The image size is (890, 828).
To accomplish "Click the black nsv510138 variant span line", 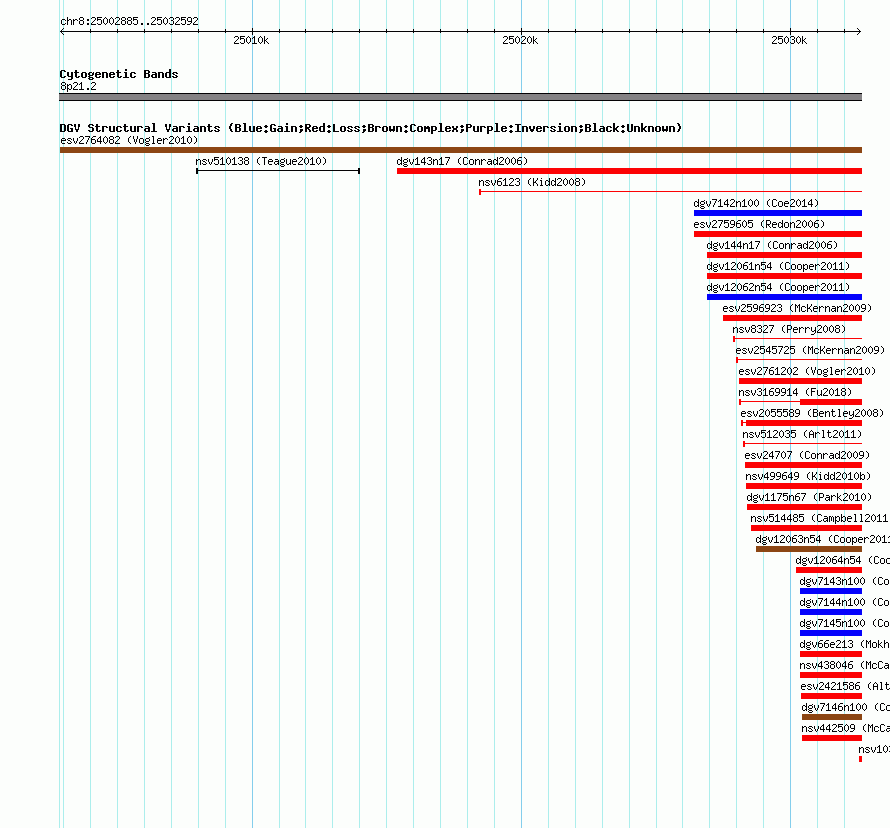I will 278,171.
